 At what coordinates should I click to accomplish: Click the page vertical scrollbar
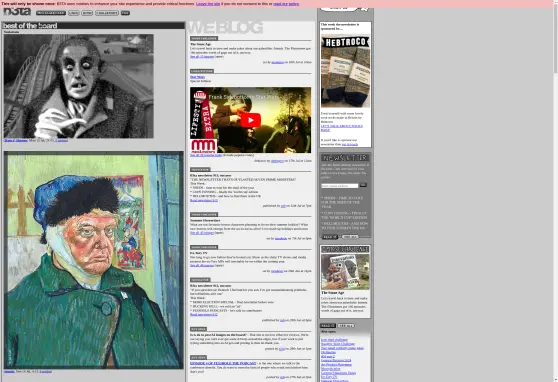tap(556, 191)
